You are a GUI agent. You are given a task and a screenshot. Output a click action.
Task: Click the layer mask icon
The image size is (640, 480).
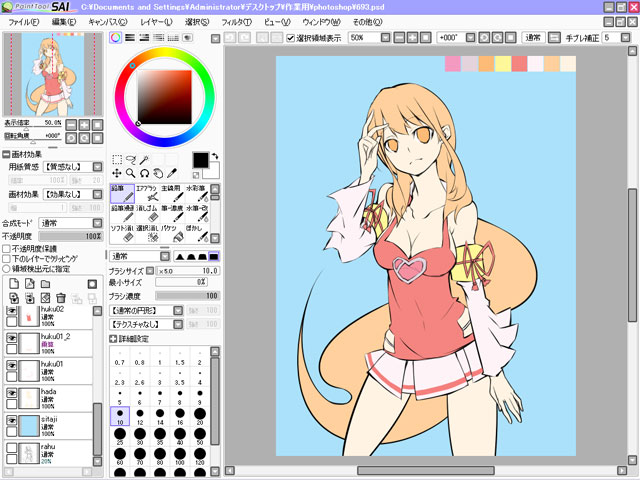pyautogui.click(x=92, y=284)
